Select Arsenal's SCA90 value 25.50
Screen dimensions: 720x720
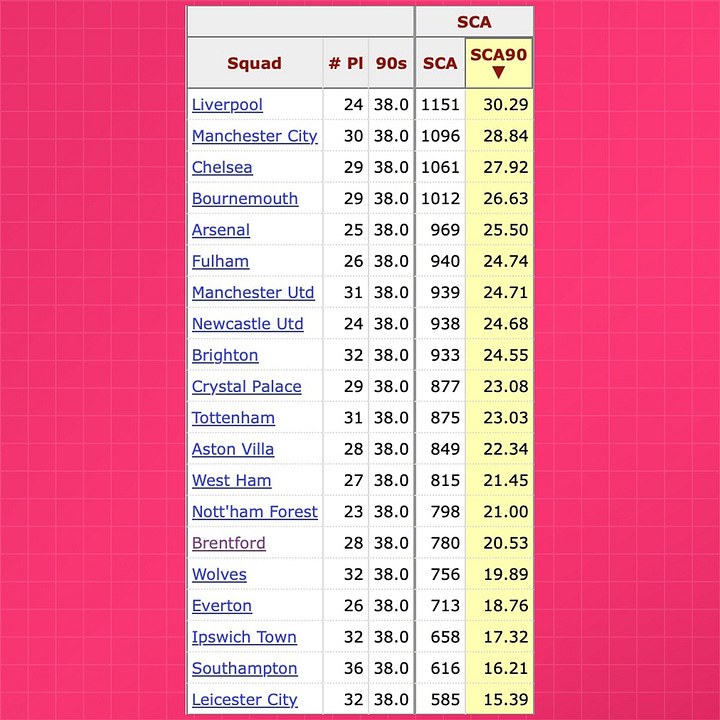(x=506, y=230)
